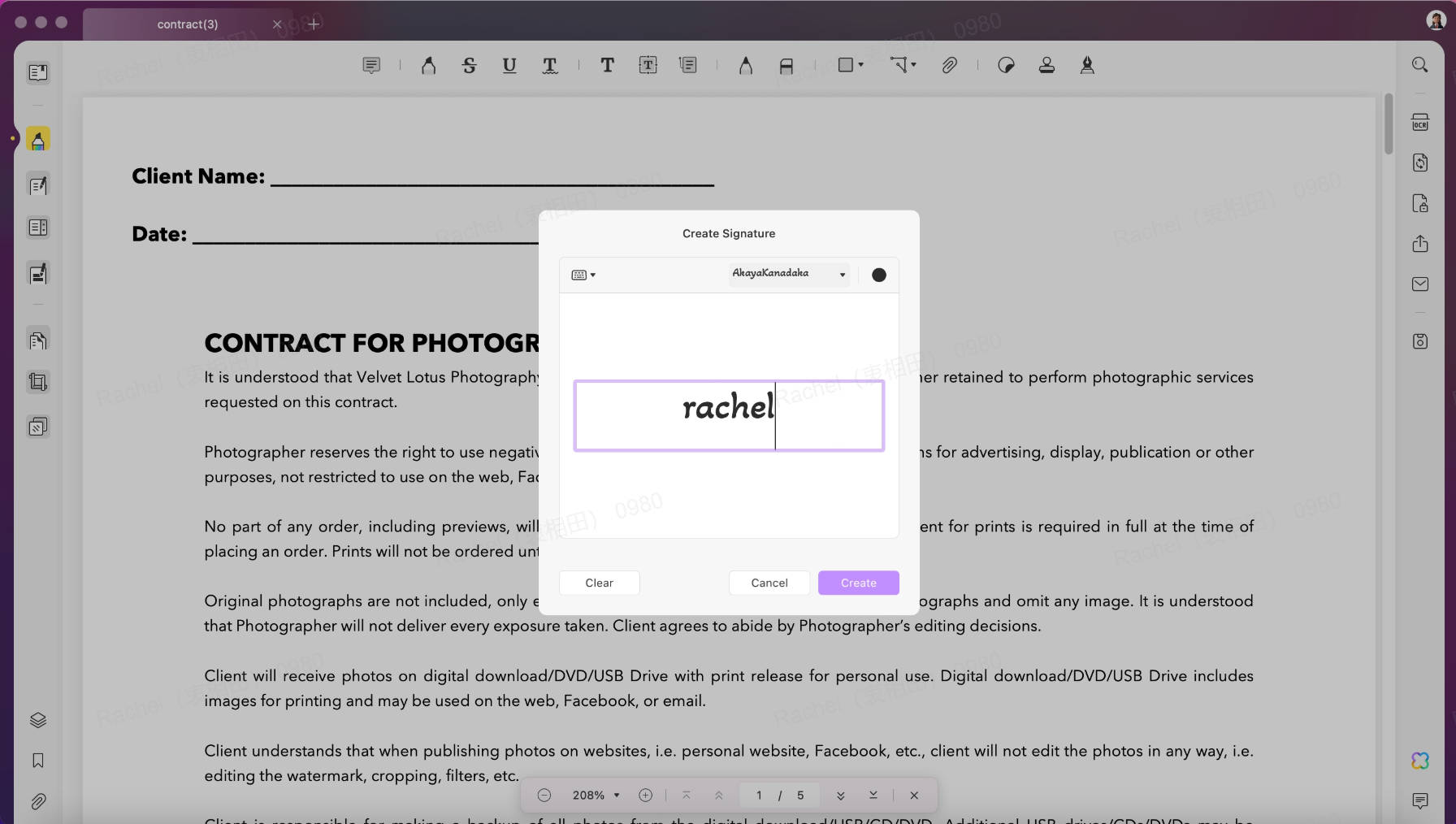Image resolution: width=1456 pixels, height=824 pixels.
Task: Go to the first page
Action: pos(687,795)
